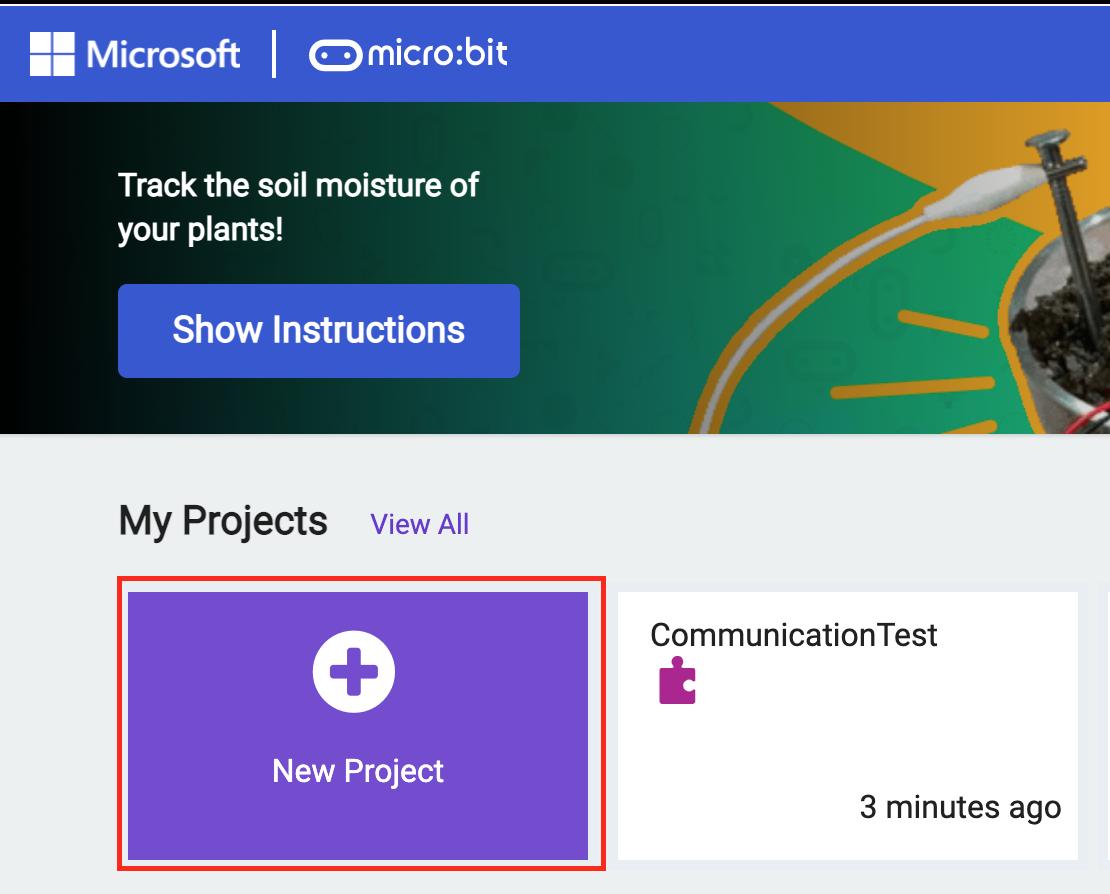Screen dimensions: 1110x894
Task: Open the View All projects link
Action: point(419,524)
